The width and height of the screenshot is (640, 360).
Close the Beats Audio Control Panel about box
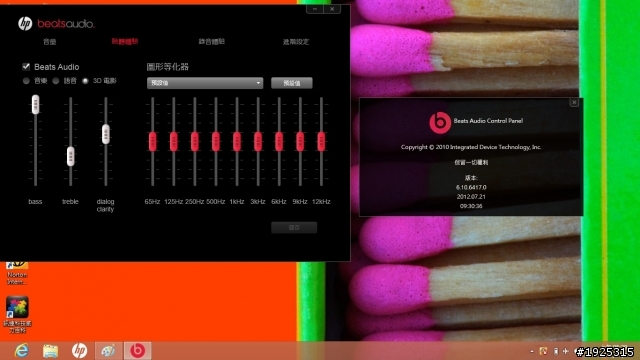(574, 102)
